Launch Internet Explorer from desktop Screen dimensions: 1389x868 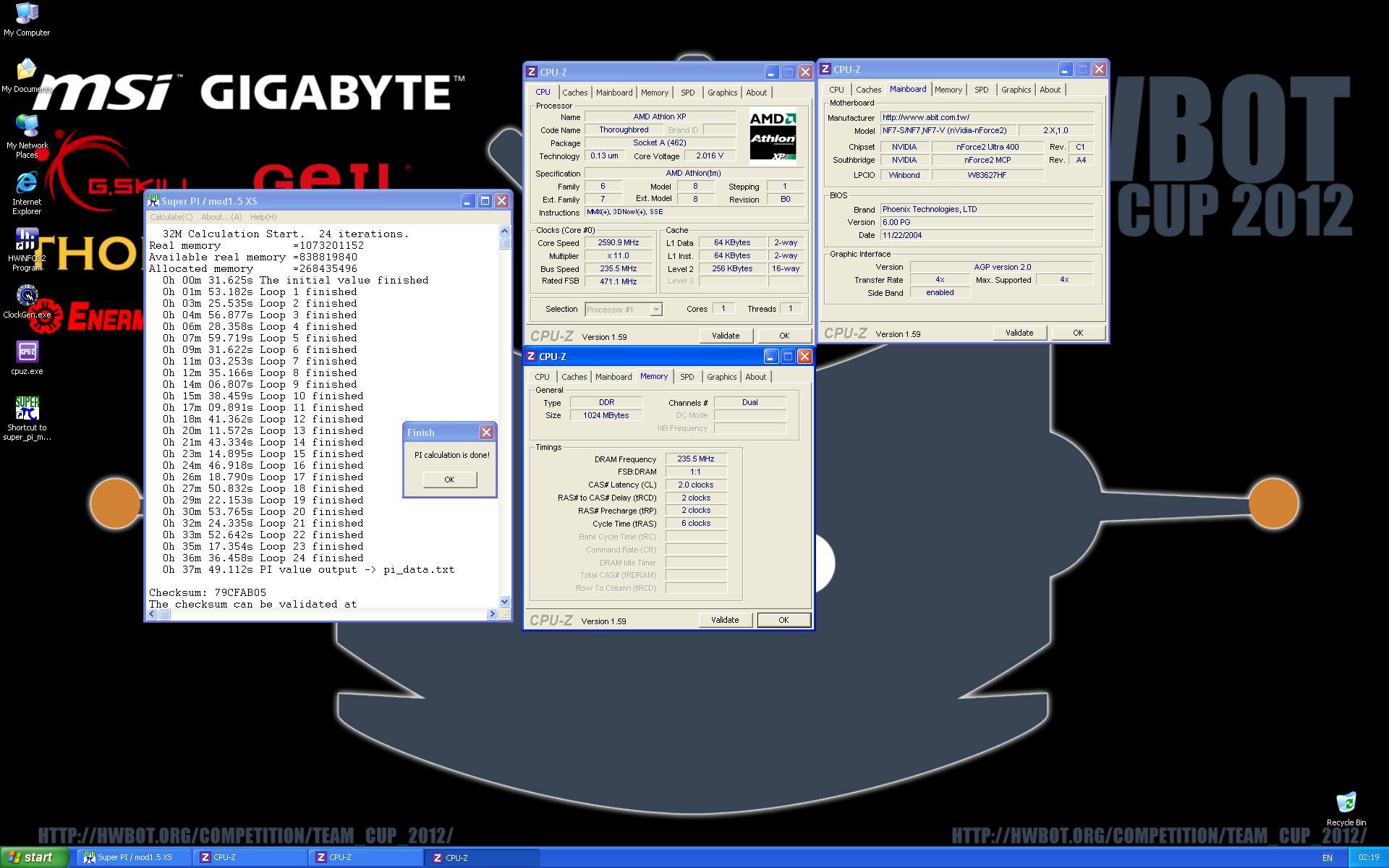coord(27,193)
